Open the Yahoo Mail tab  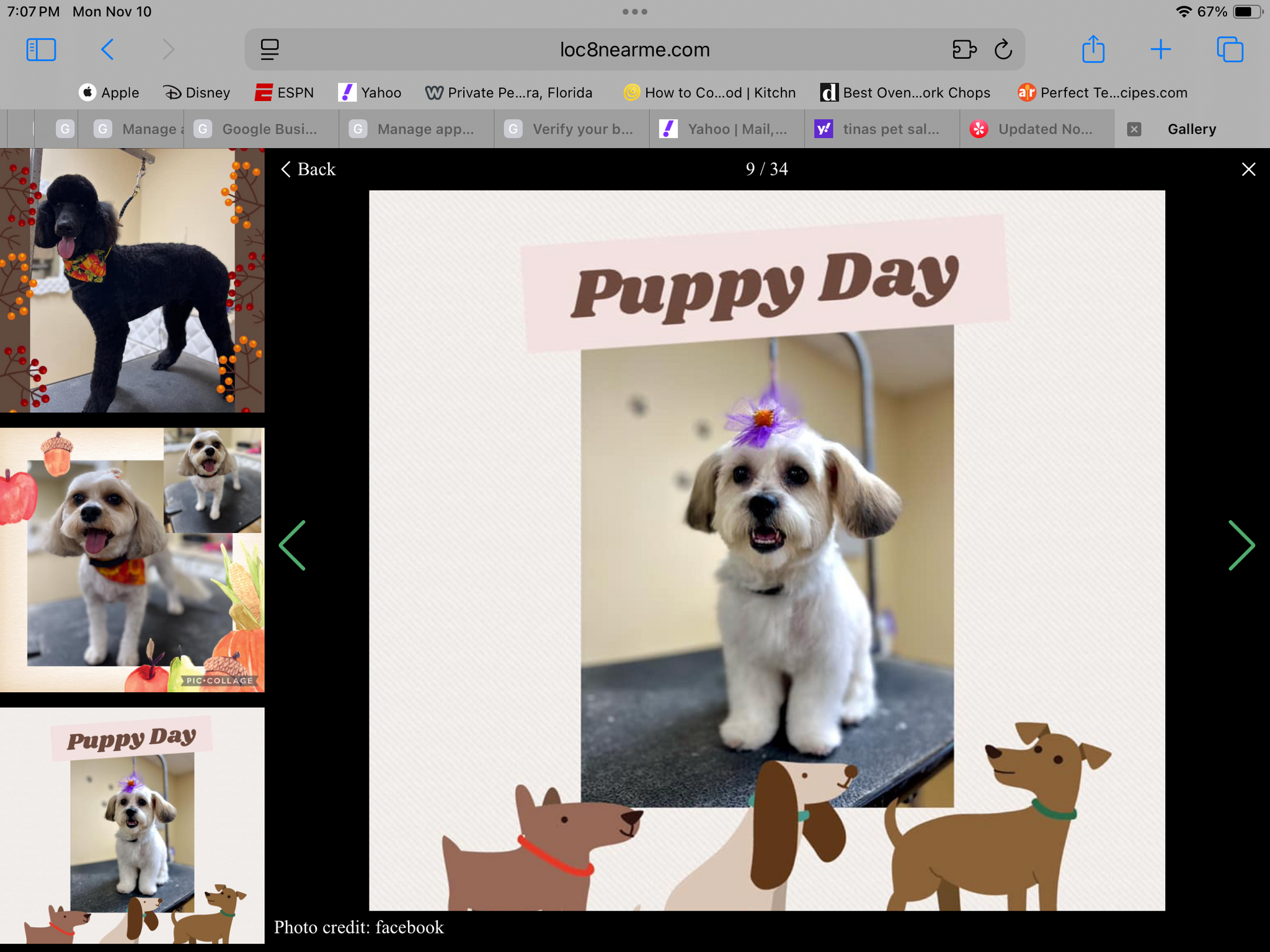click(x=726, y=129)
